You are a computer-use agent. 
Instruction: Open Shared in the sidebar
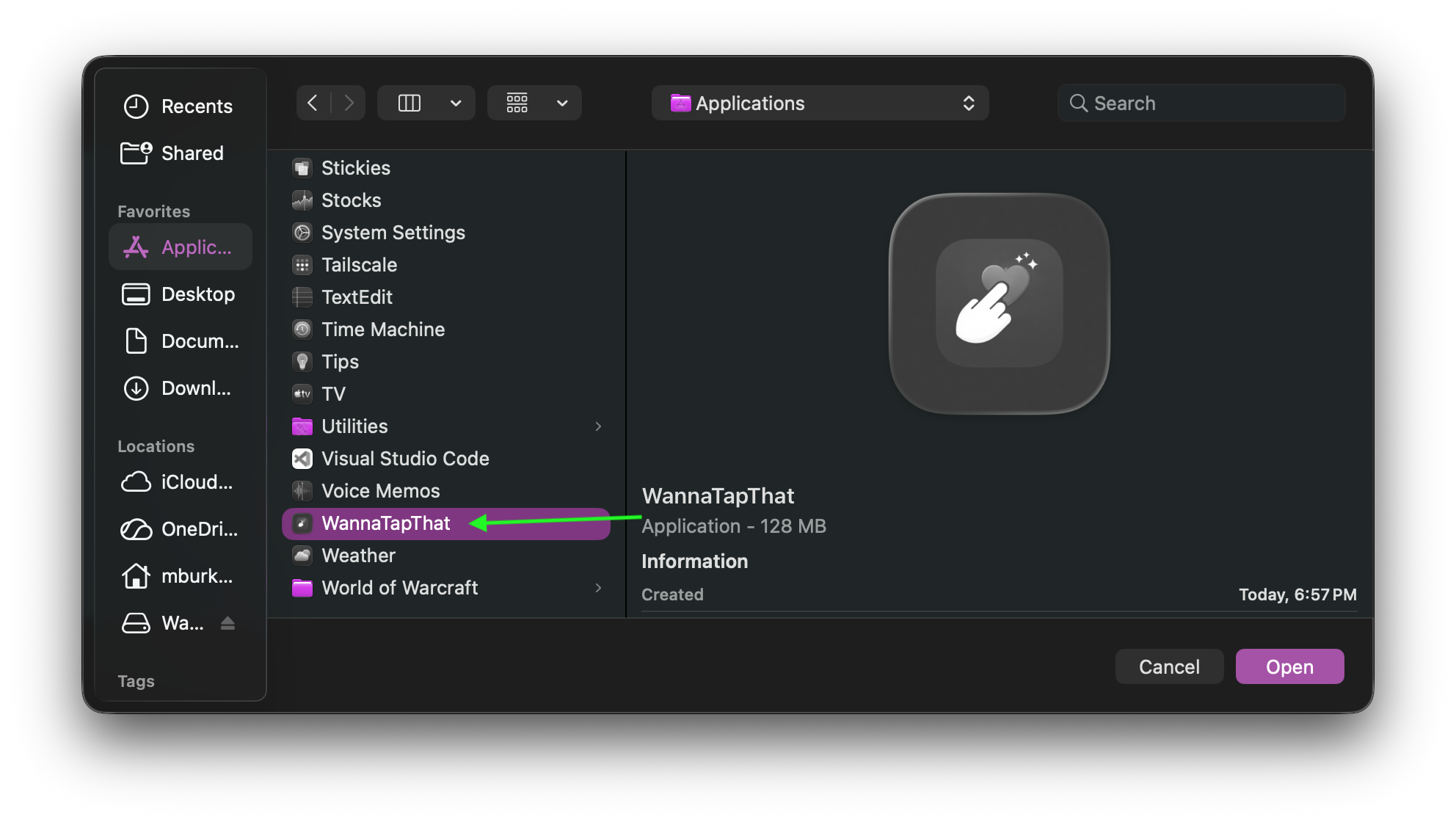[x=181, y=153]
